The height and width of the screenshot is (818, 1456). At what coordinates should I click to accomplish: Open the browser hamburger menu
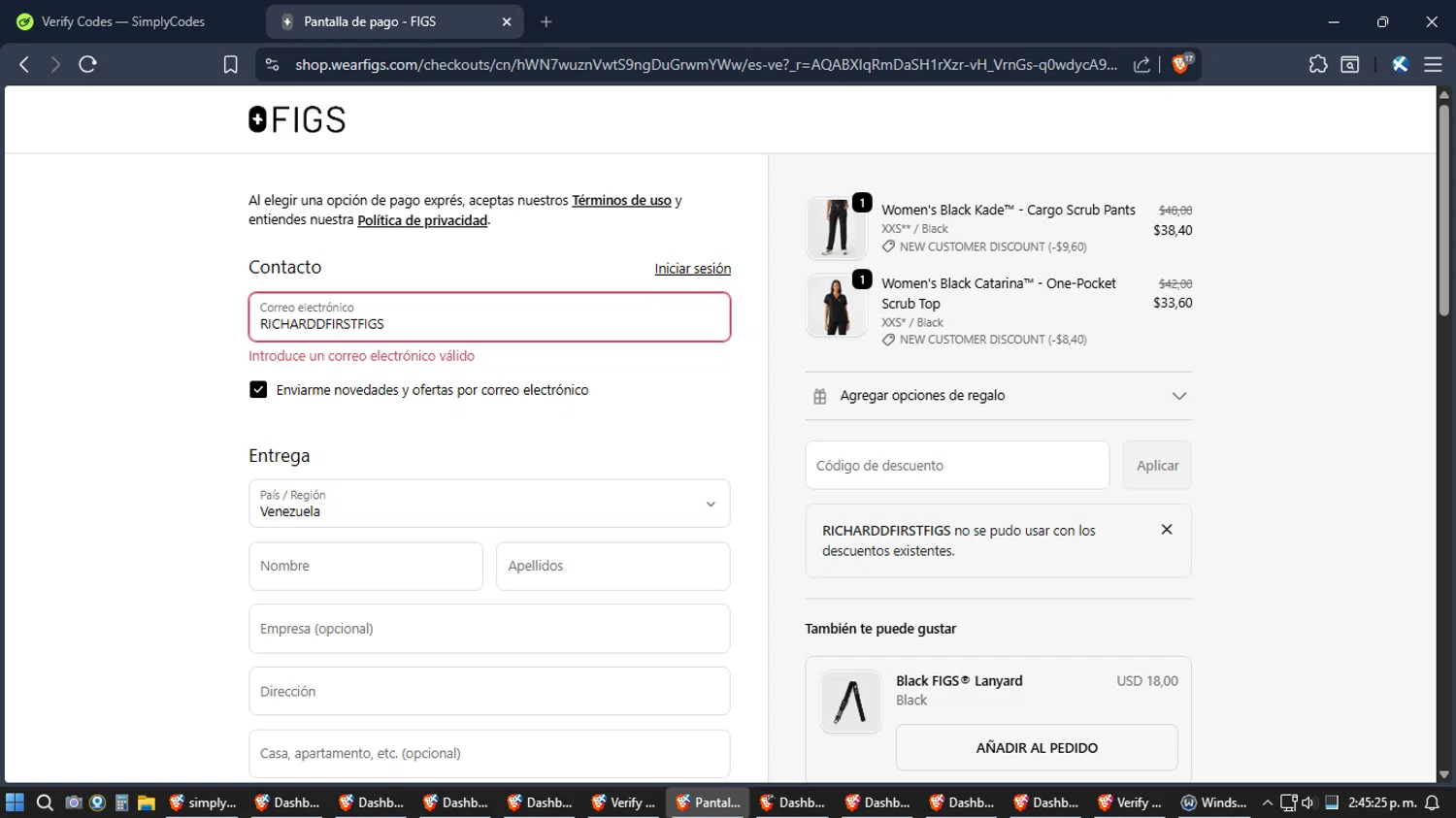1433,64
